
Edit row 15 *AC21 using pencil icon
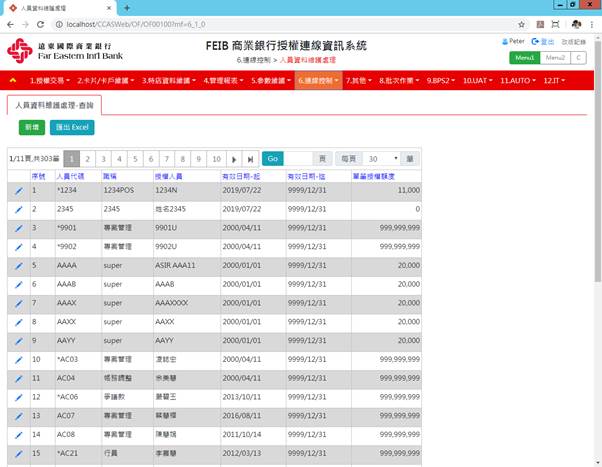click(x=18, y=454)
